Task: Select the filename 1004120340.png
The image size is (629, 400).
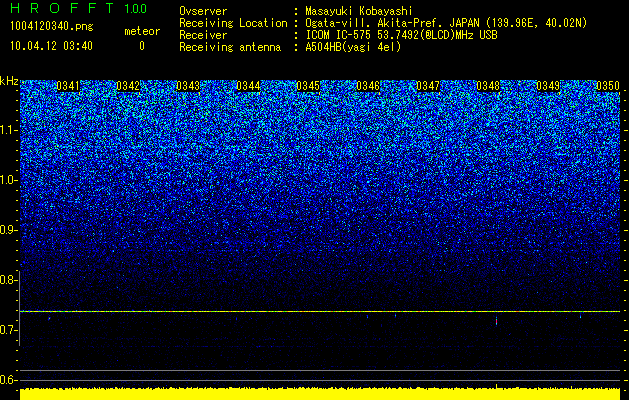Action: point(52,27)
